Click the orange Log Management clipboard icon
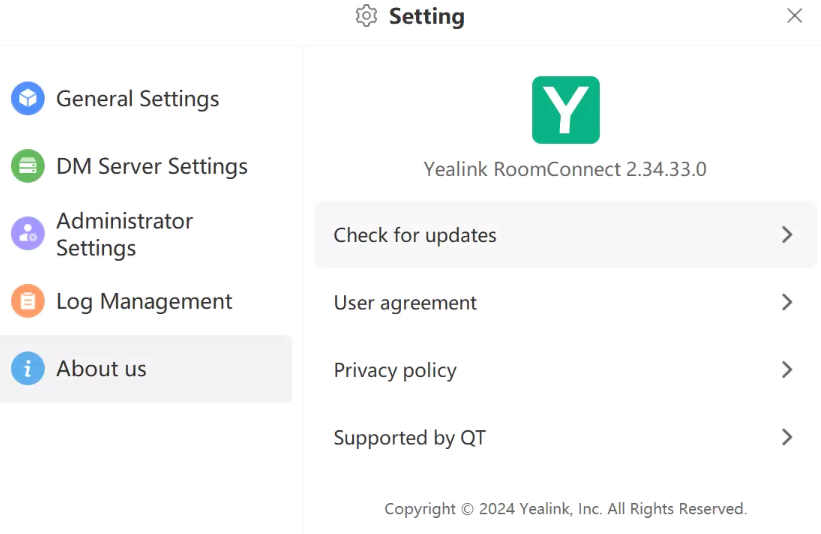821x534 pixels. click(28, 301)
